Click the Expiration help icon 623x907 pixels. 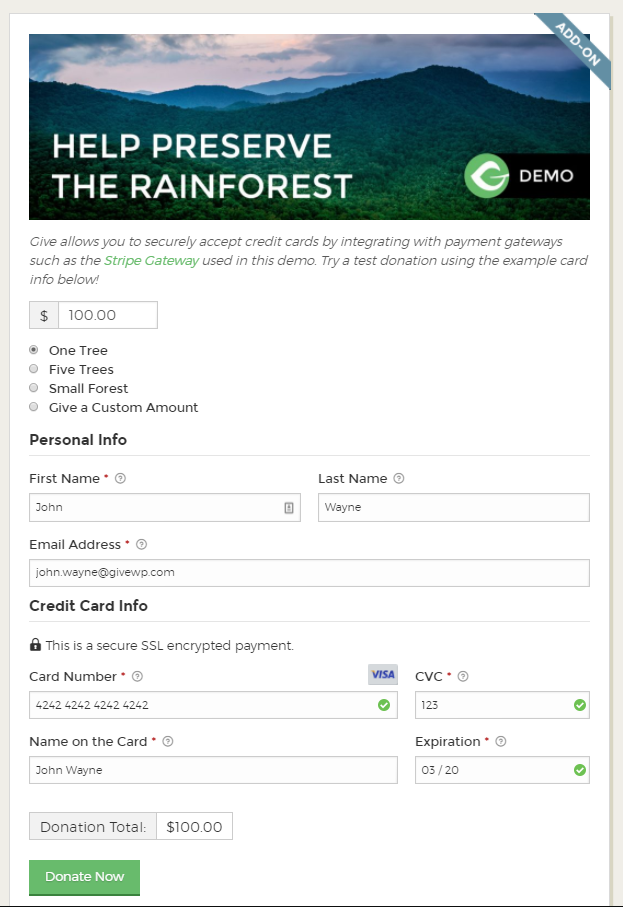point(501,742)
